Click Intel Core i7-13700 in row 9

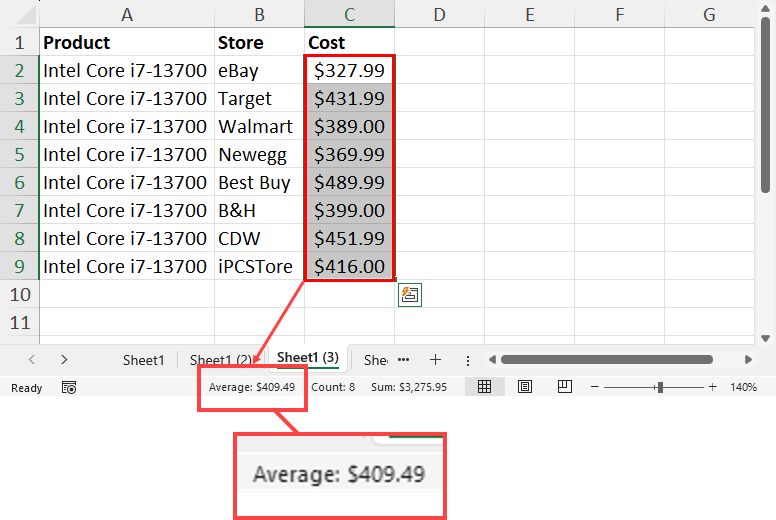tap(127, 266)
